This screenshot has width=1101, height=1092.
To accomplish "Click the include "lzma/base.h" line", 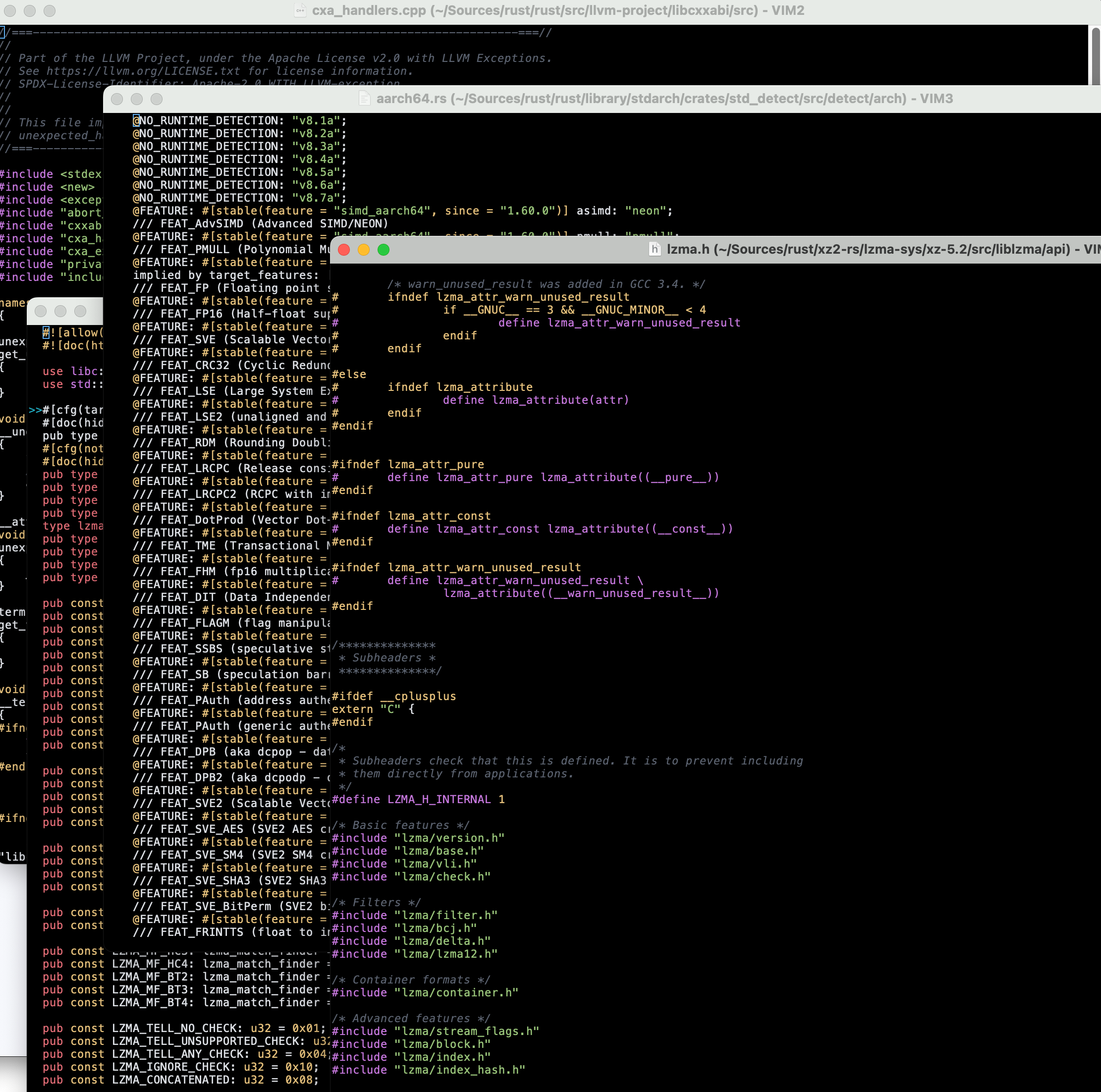I will tap(408, 851).
